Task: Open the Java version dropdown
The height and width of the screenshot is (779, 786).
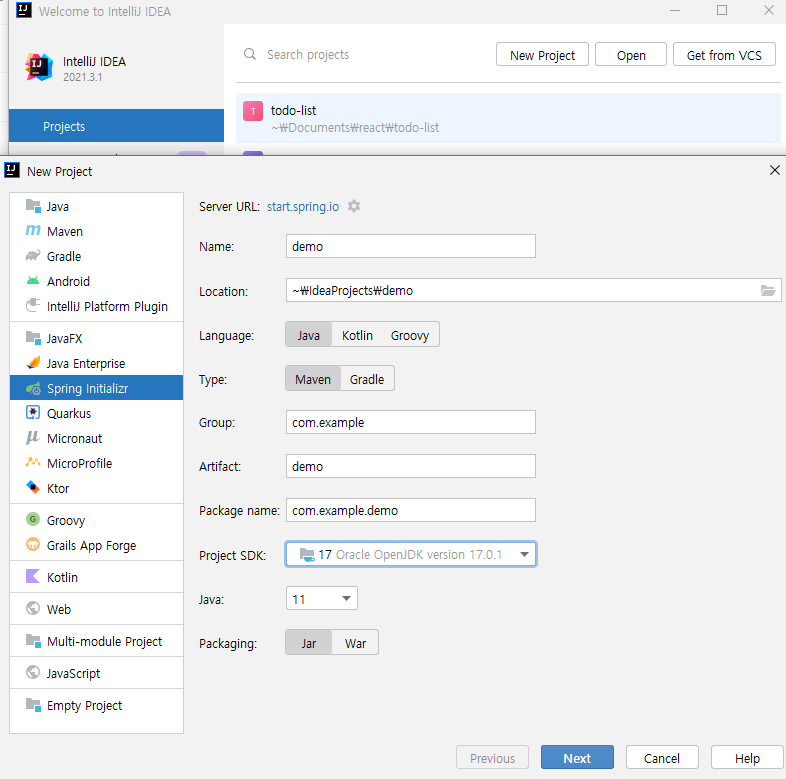Action: 322,599
